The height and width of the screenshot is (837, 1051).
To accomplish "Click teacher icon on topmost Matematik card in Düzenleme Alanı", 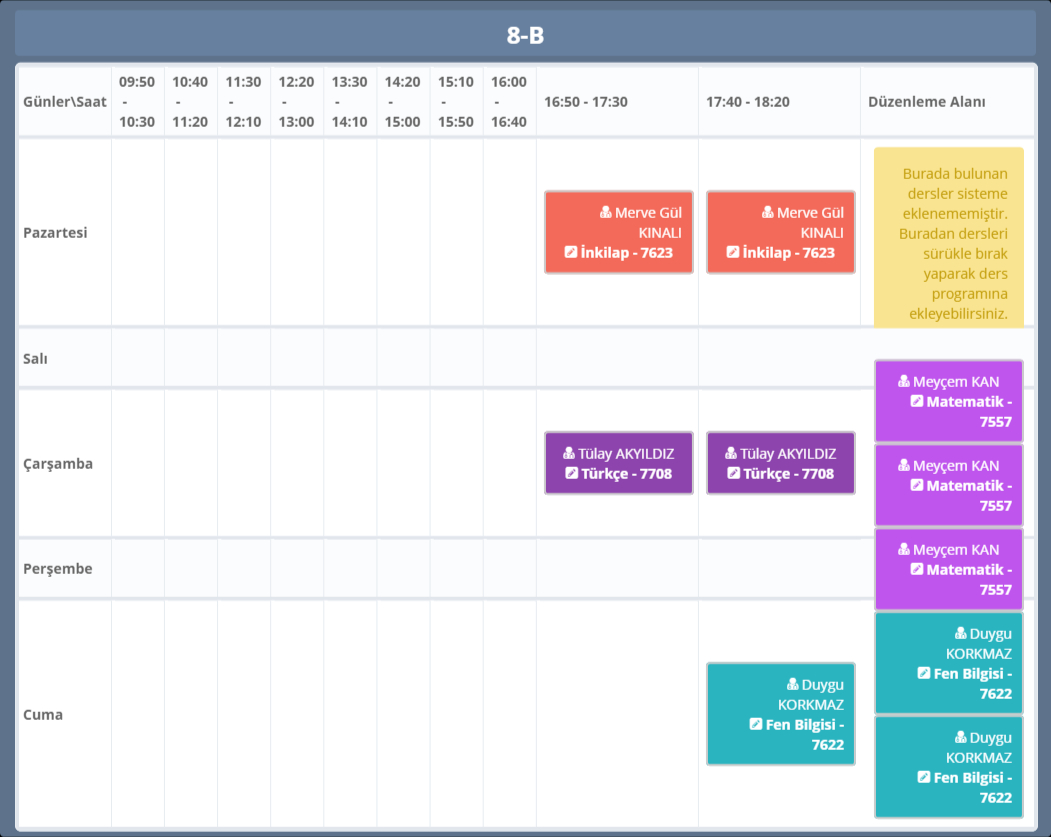I will 904,382.
